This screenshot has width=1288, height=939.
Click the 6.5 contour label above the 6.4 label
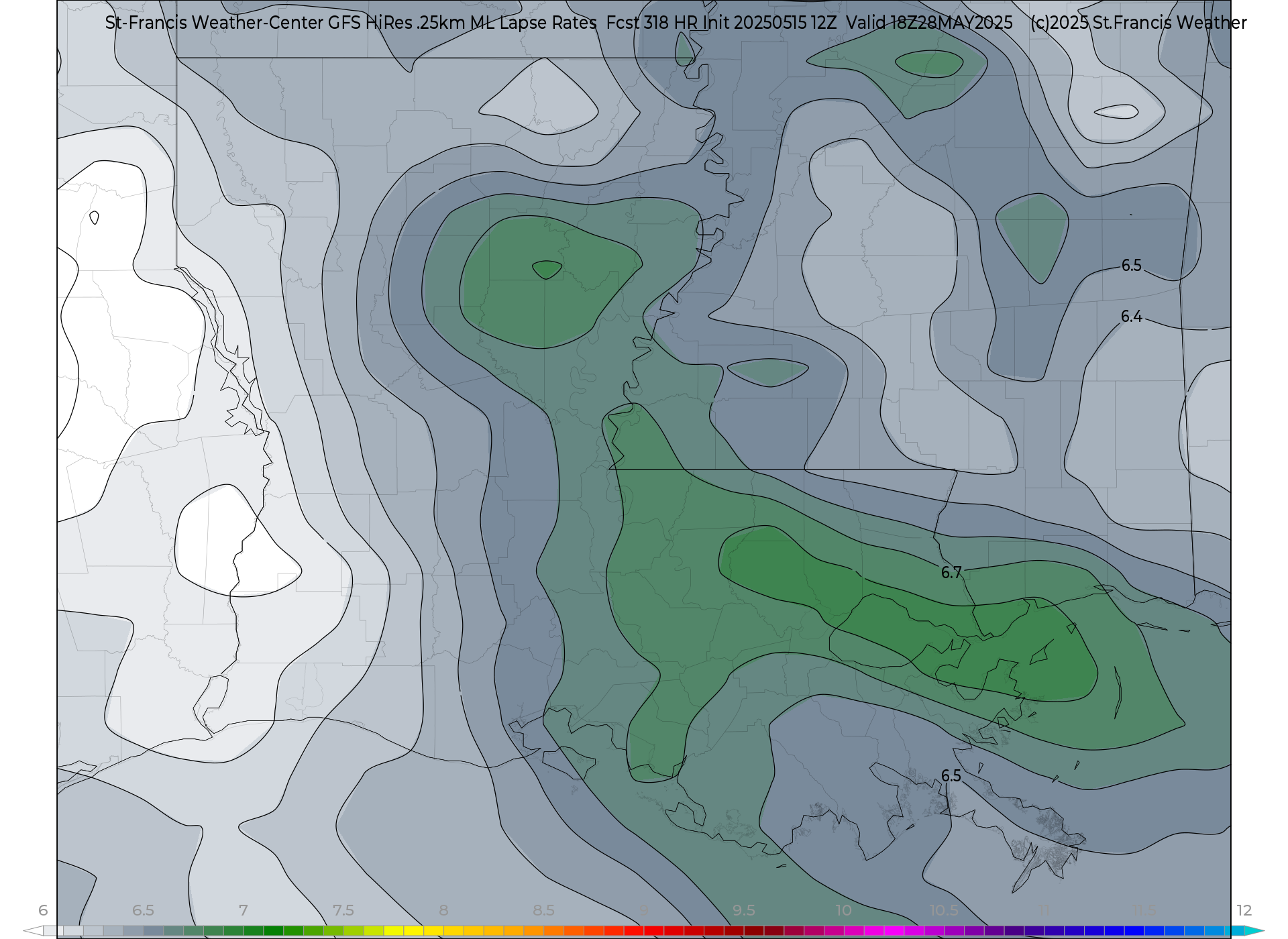[1131, 266]
